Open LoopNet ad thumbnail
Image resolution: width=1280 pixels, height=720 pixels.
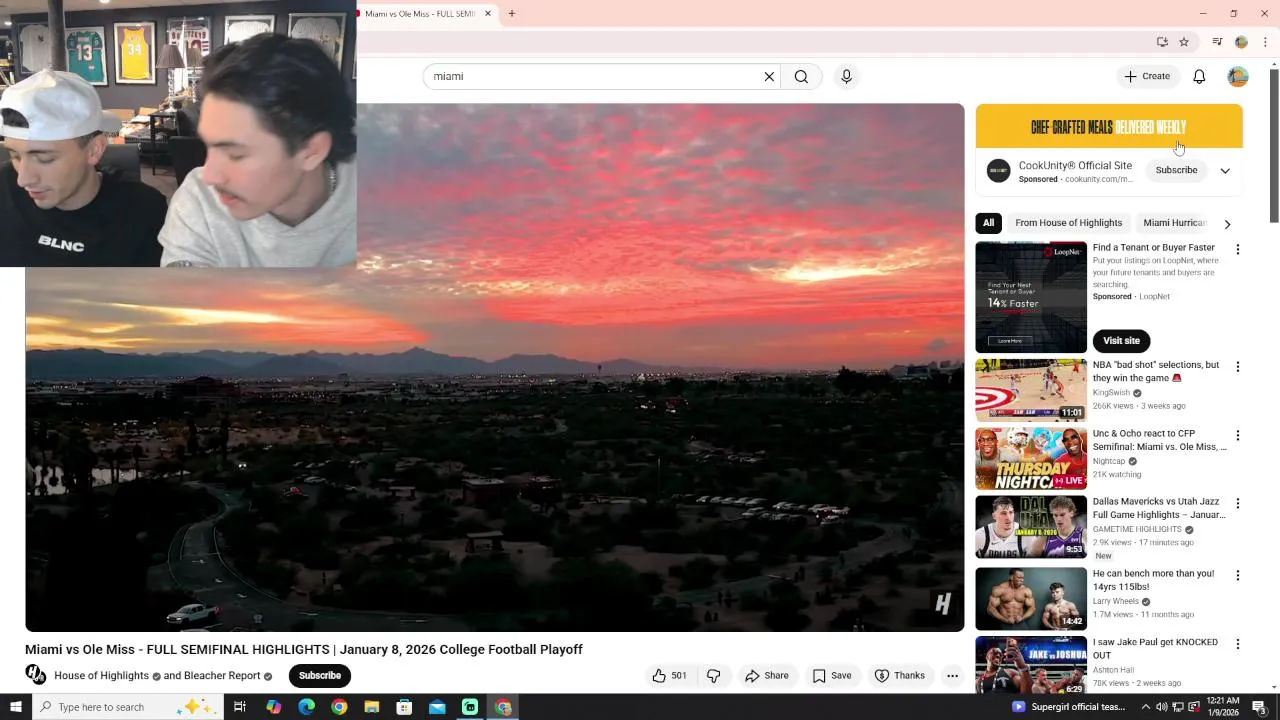[1031, 297]
